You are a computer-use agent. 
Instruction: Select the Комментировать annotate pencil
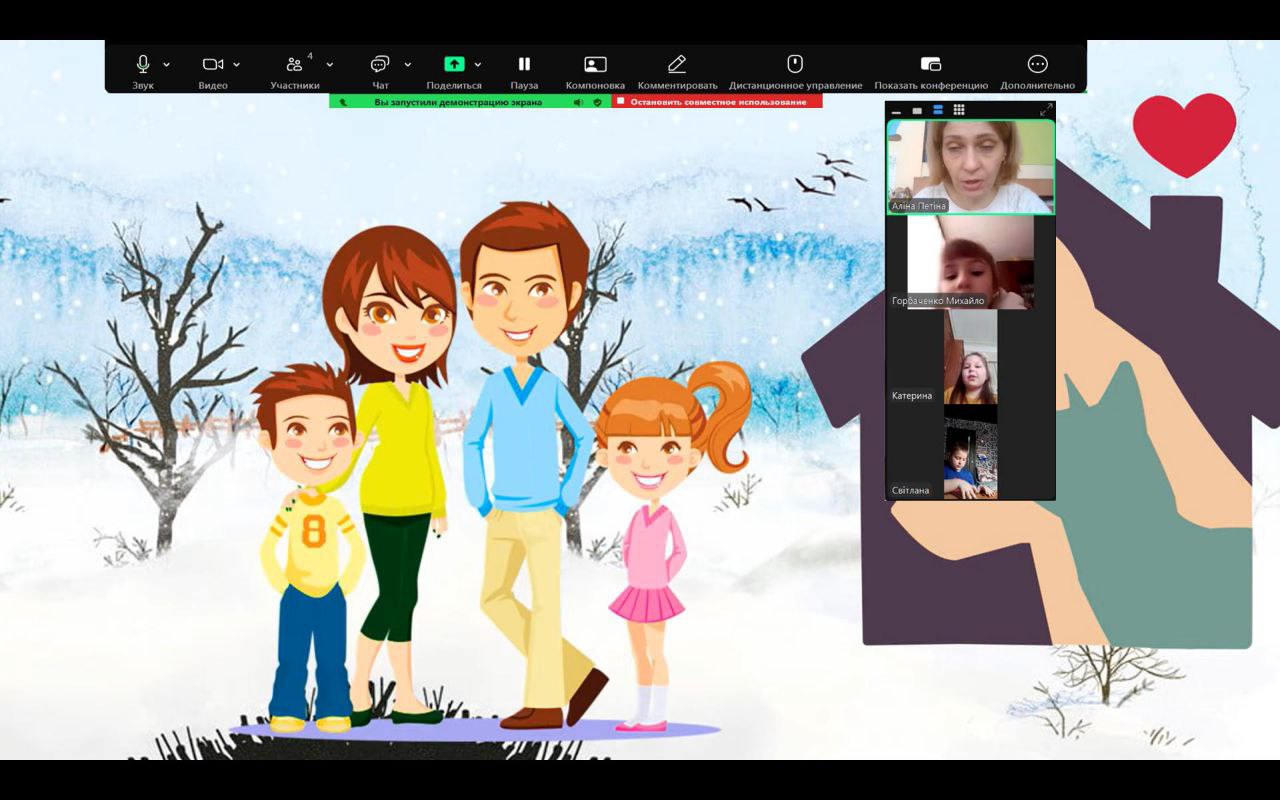tap(677, 65)
